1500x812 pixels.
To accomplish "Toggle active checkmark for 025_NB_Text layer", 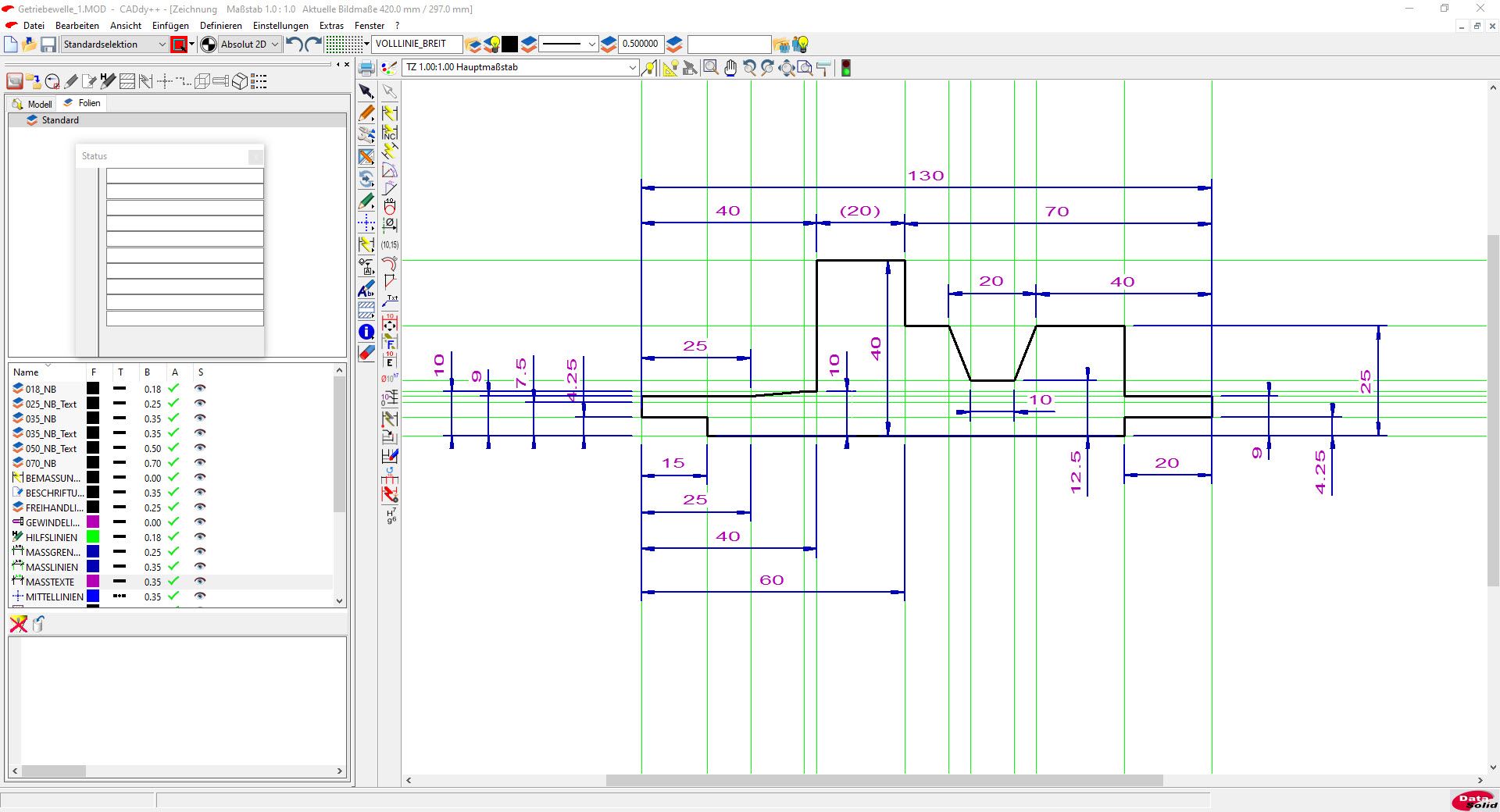I will click(x=173, y=404).
